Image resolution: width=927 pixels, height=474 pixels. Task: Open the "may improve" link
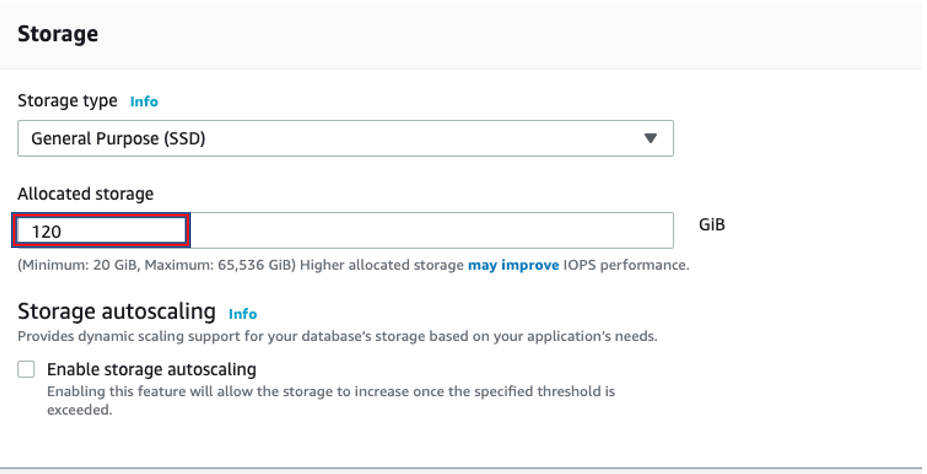click(x=513, y=265)
